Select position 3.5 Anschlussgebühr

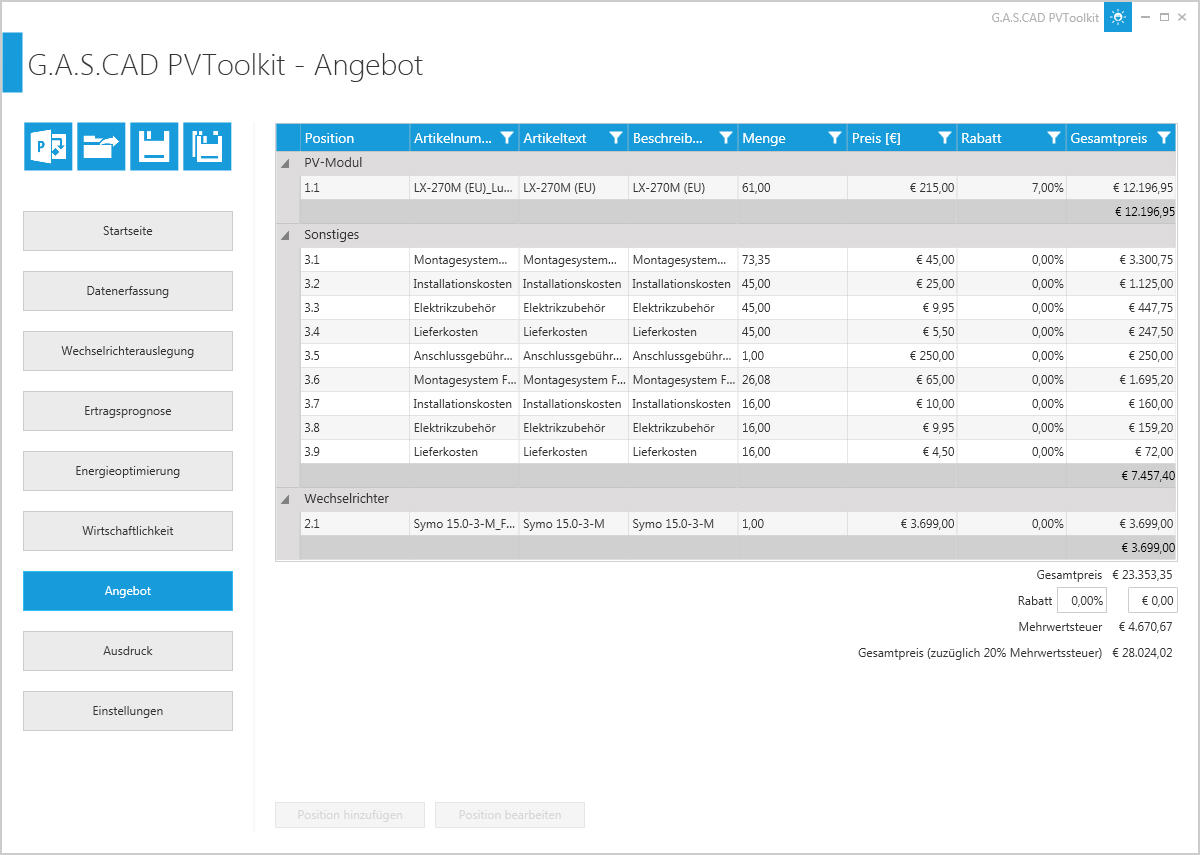[x=738, y=355]
